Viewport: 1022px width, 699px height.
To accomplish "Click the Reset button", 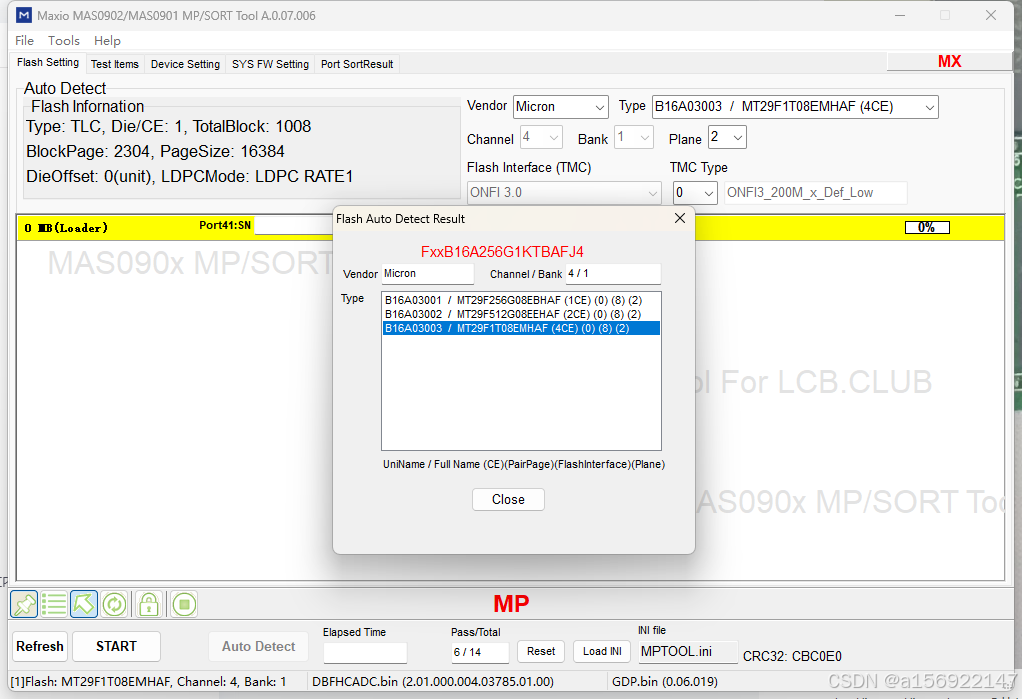I will pos(541,651).
